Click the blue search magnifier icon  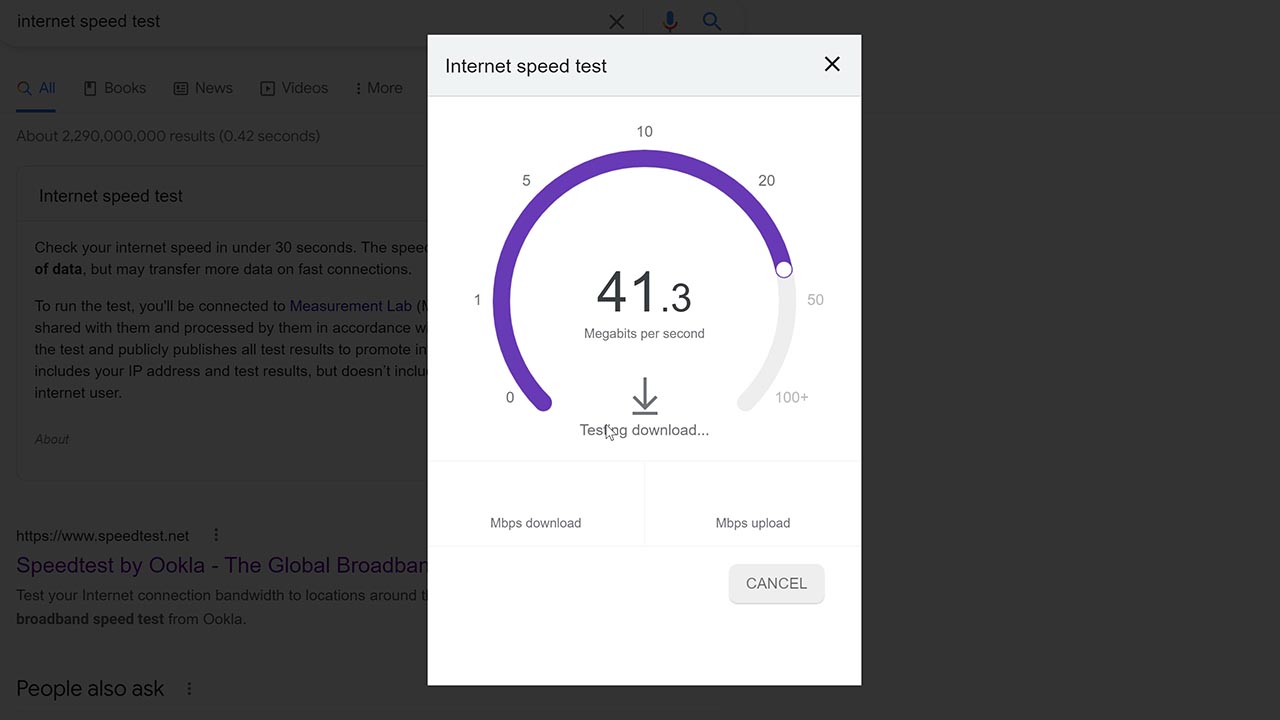[x=712, y=21]
